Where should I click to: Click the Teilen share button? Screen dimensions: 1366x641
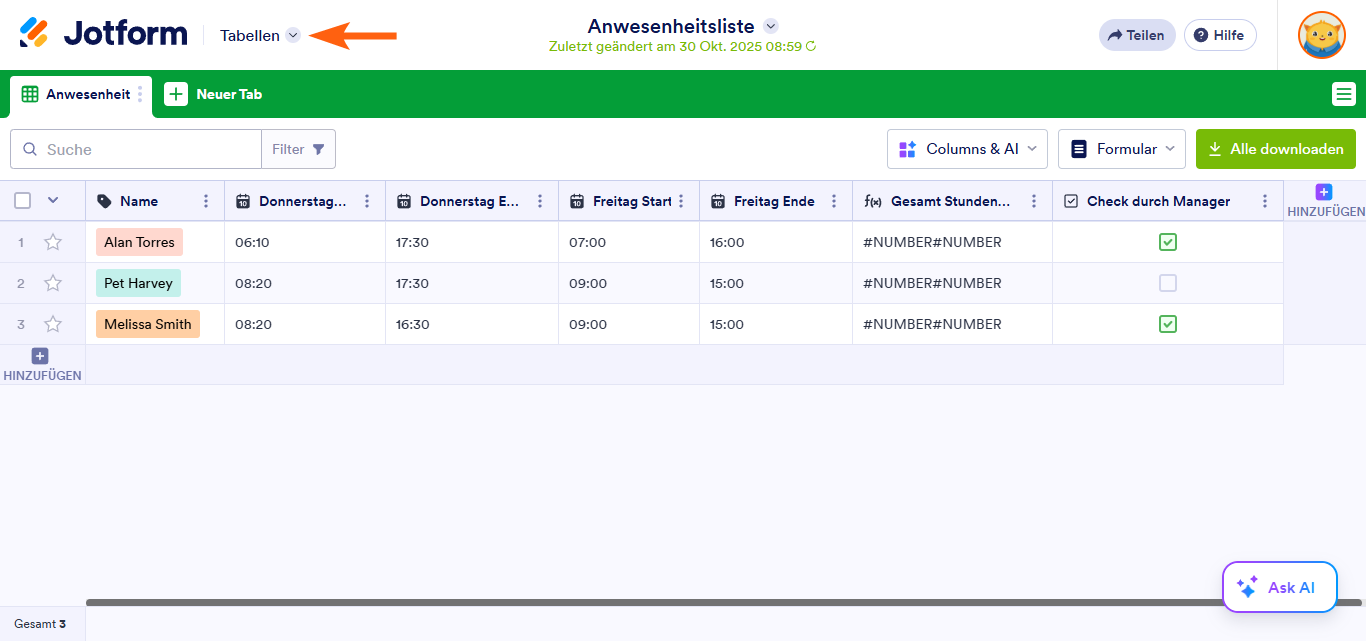click(1136, 35)
